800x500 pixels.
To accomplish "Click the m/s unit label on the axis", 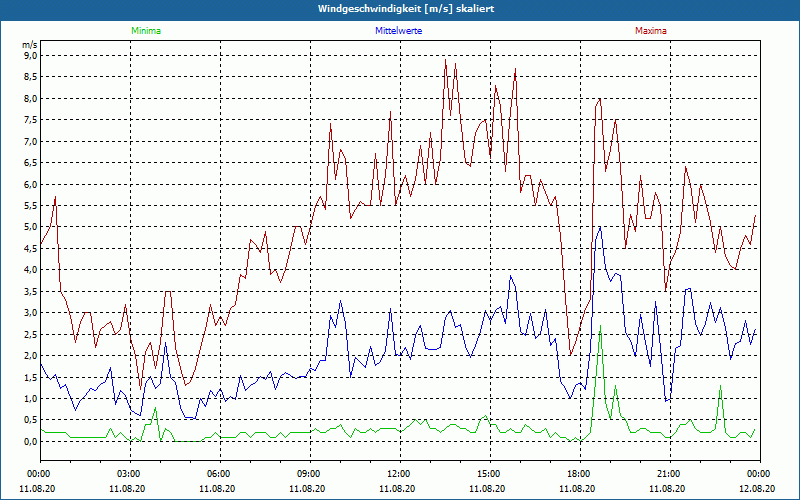I will click(x=30, y=45).
